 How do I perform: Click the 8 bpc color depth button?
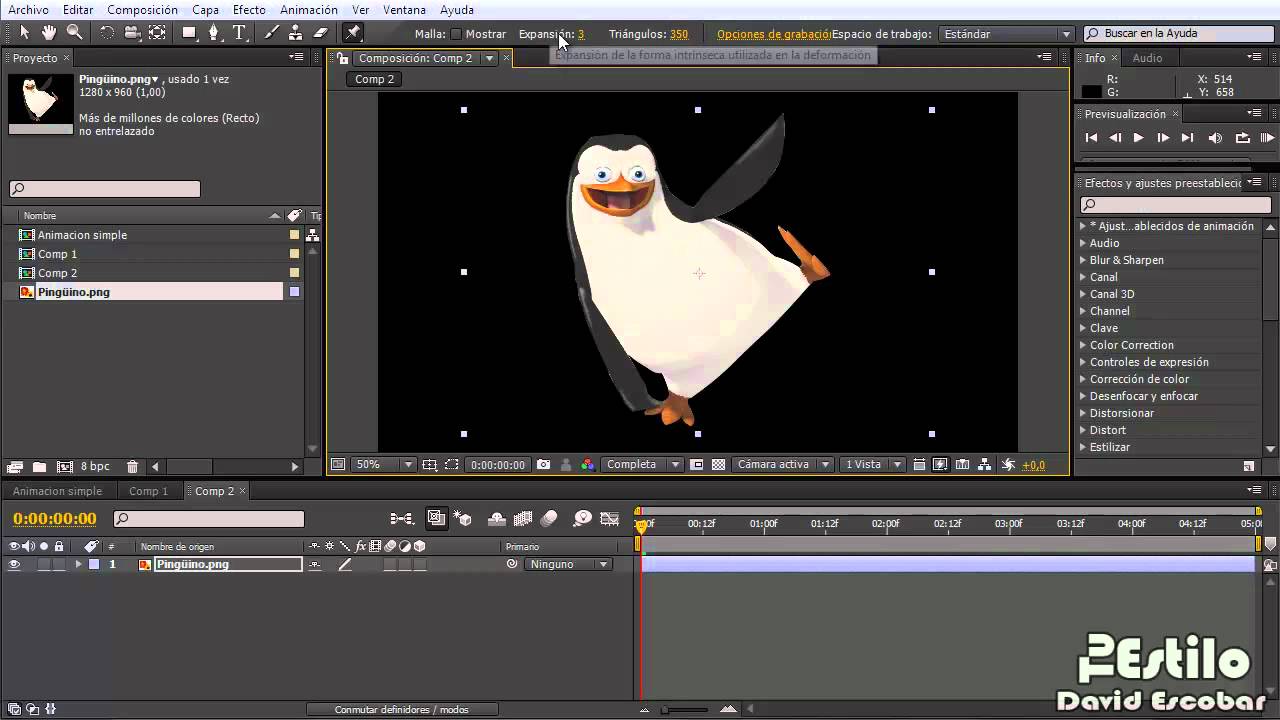(x=95, y=467)
